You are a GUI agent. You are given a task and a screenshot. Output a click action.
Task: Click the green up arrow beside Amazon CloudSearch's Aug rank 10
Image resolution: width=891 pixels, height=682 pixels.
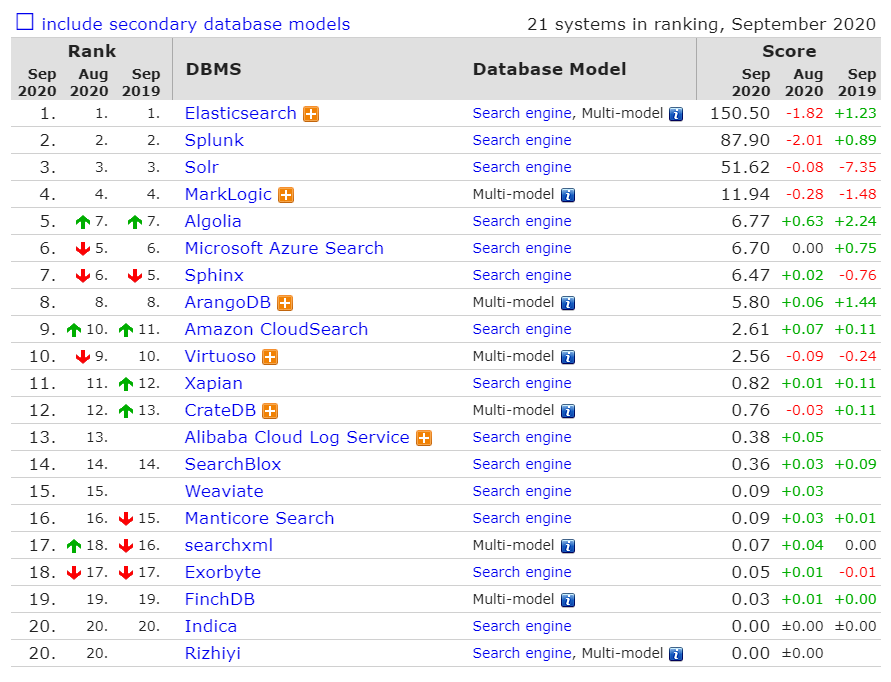74,330
